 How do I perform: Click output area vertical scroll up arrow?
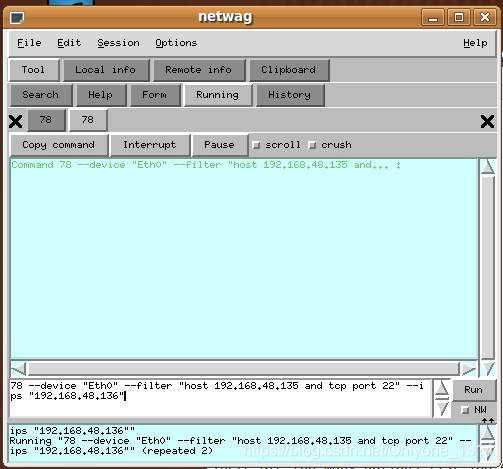[488, 166]
